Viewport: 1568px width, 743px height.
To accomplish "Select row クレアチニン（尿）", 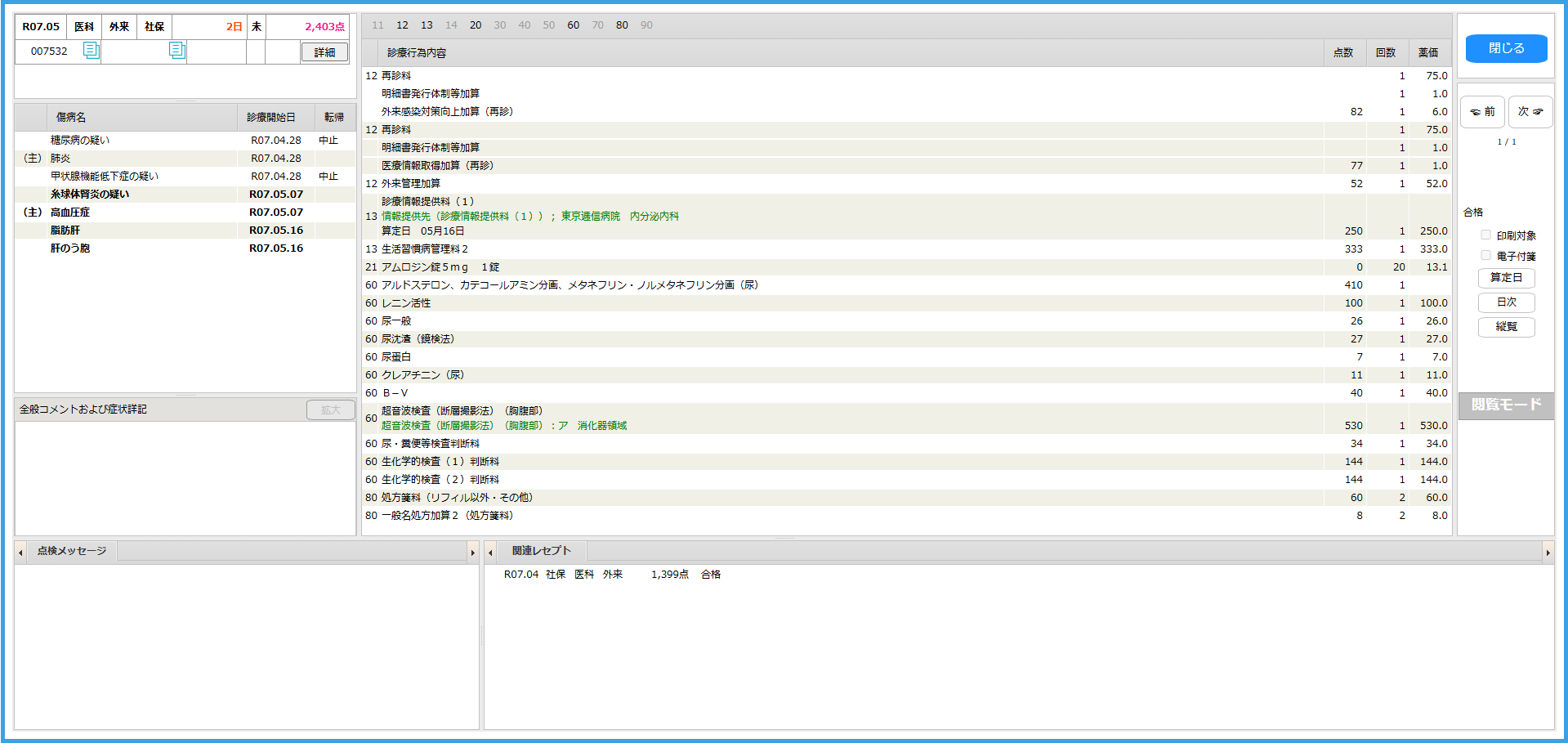I will point(906,375).
